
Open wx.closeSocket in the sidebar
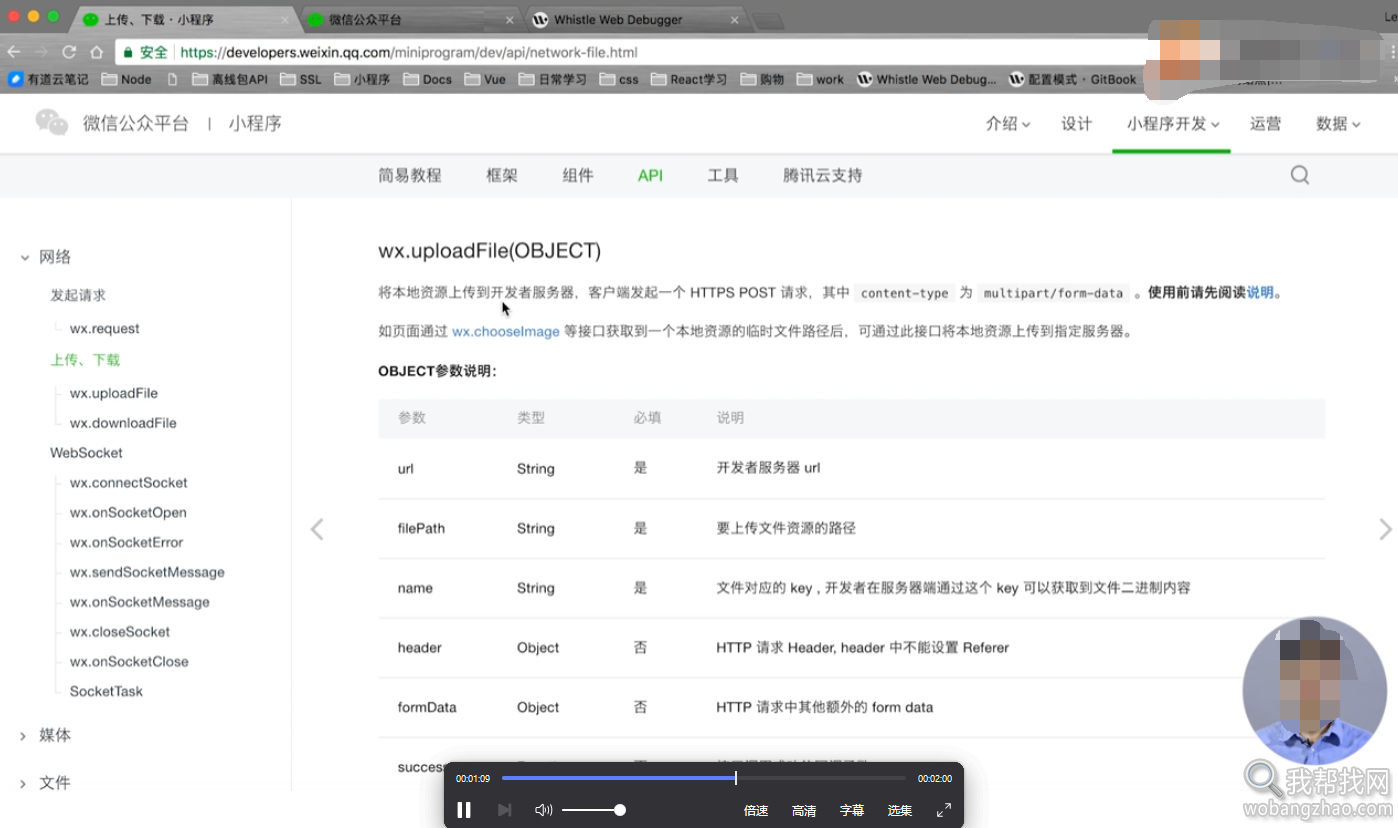(120, 632)
